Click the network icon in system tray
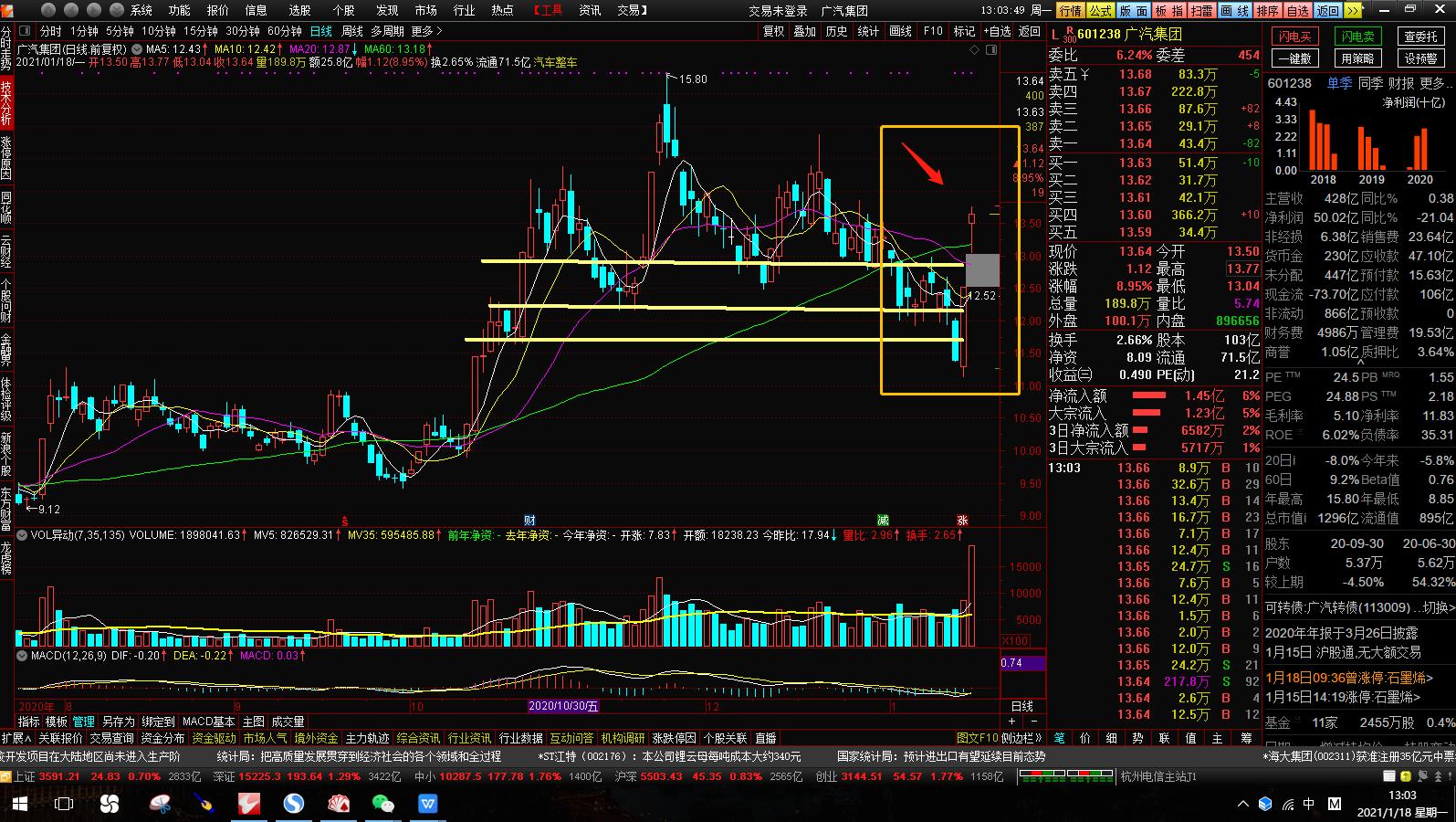1456x822 pixels. click(x=1288, y=805)
